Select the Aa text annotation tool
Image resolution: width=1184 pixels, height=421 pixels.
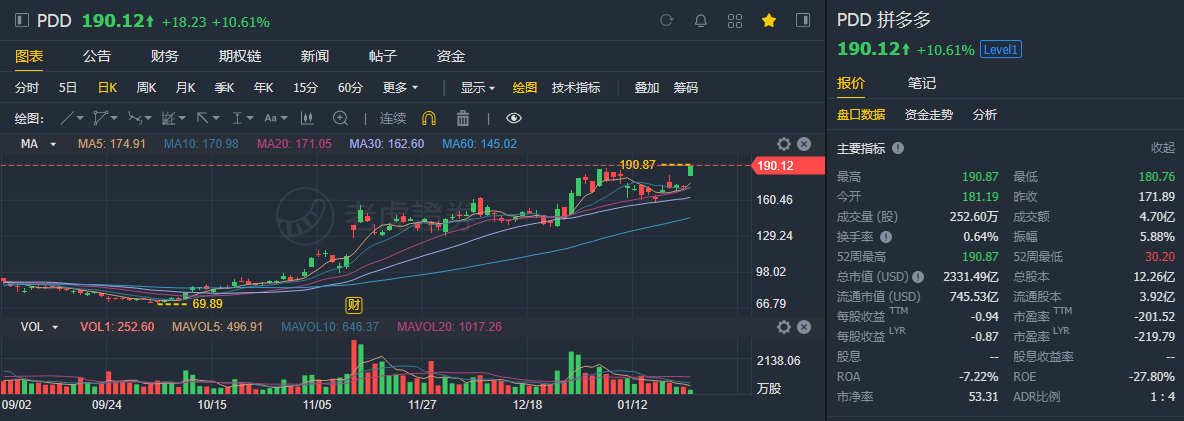(x=270, y=118)
